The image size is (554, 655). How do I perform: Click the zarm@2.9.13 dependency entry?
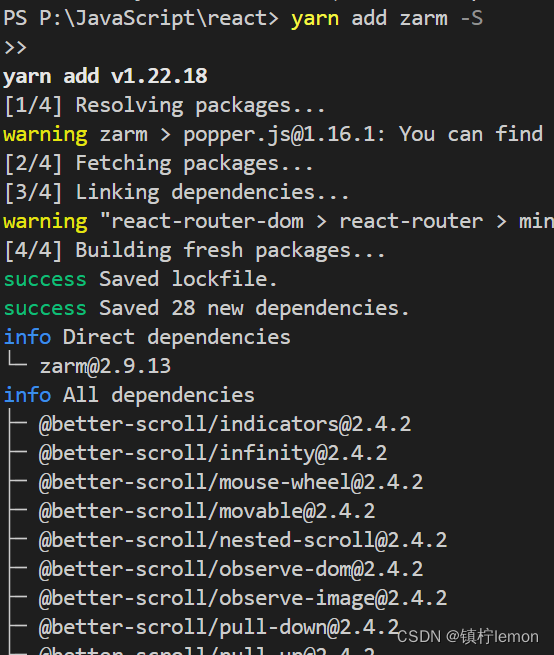pyautogui.click(x=105, y=366)
